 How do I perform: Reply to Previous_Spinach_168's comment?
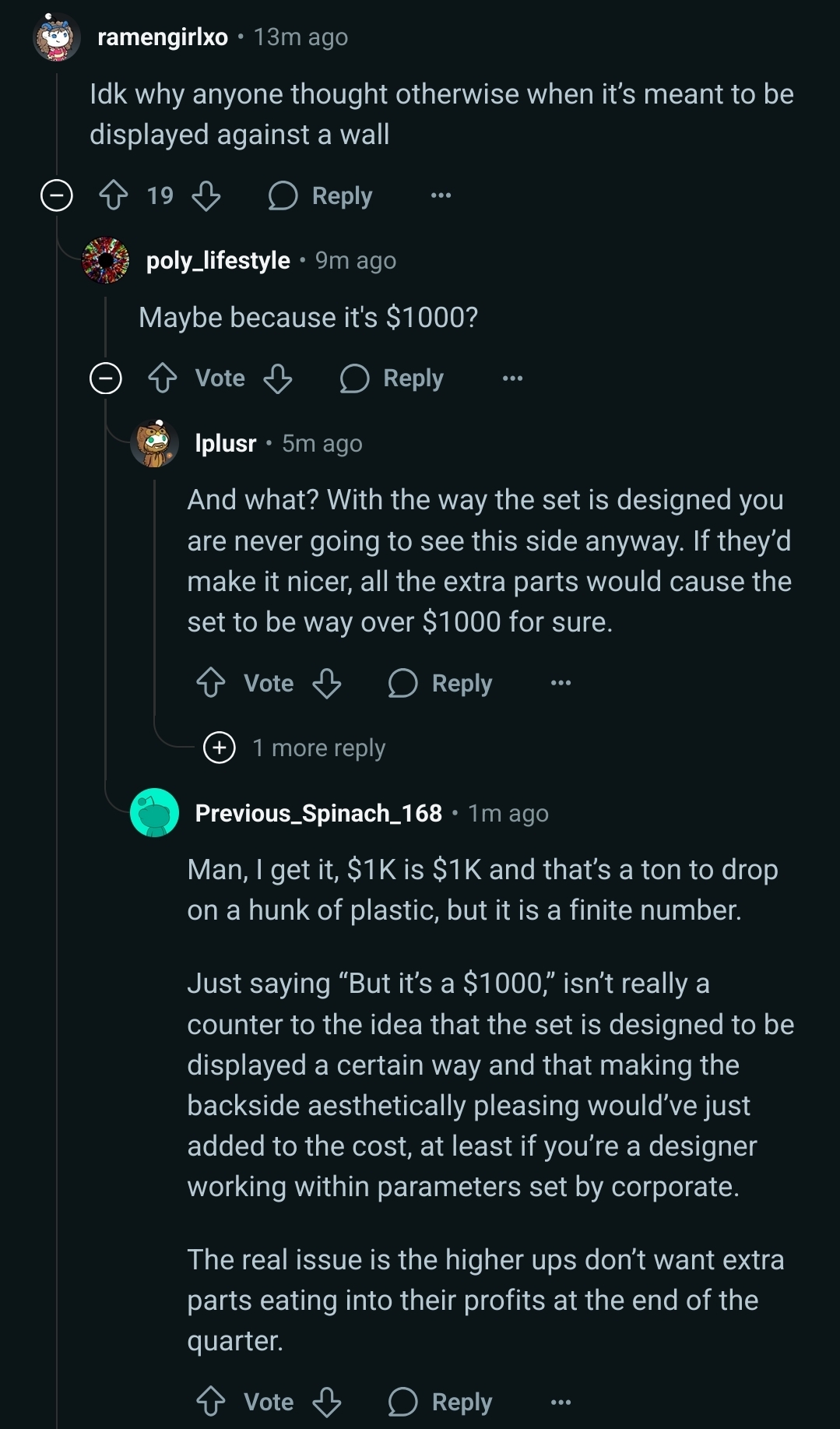coord(441,1402)
